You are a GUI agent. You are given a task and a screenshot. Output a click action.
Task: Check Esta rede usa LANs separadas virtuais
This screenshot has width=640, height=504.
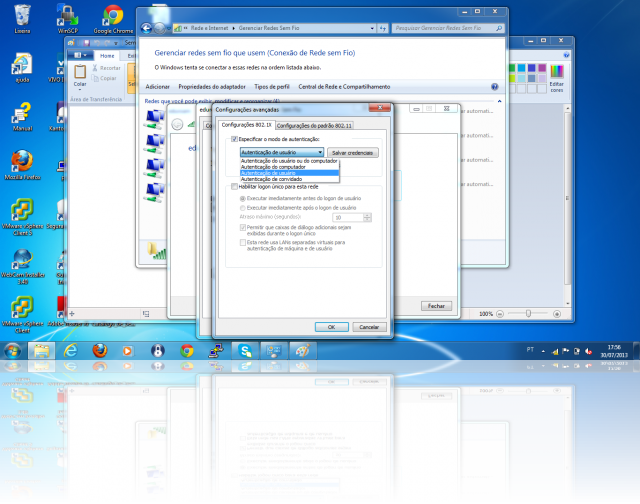(x=243, y=242)
